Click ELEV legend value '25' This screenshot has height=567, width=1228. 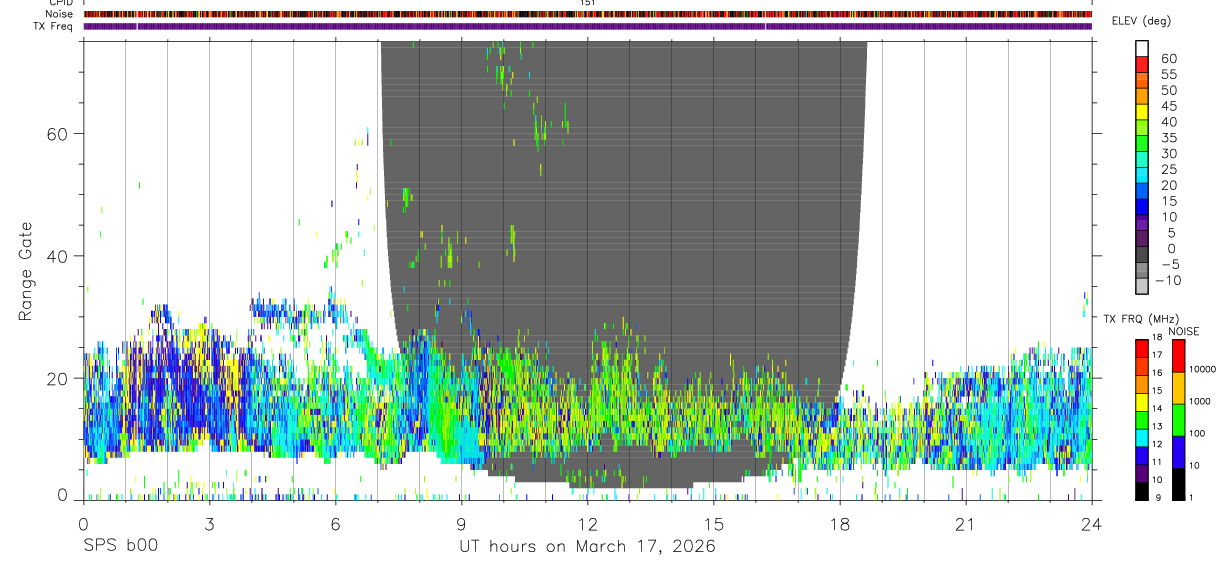click(1168, 170)
